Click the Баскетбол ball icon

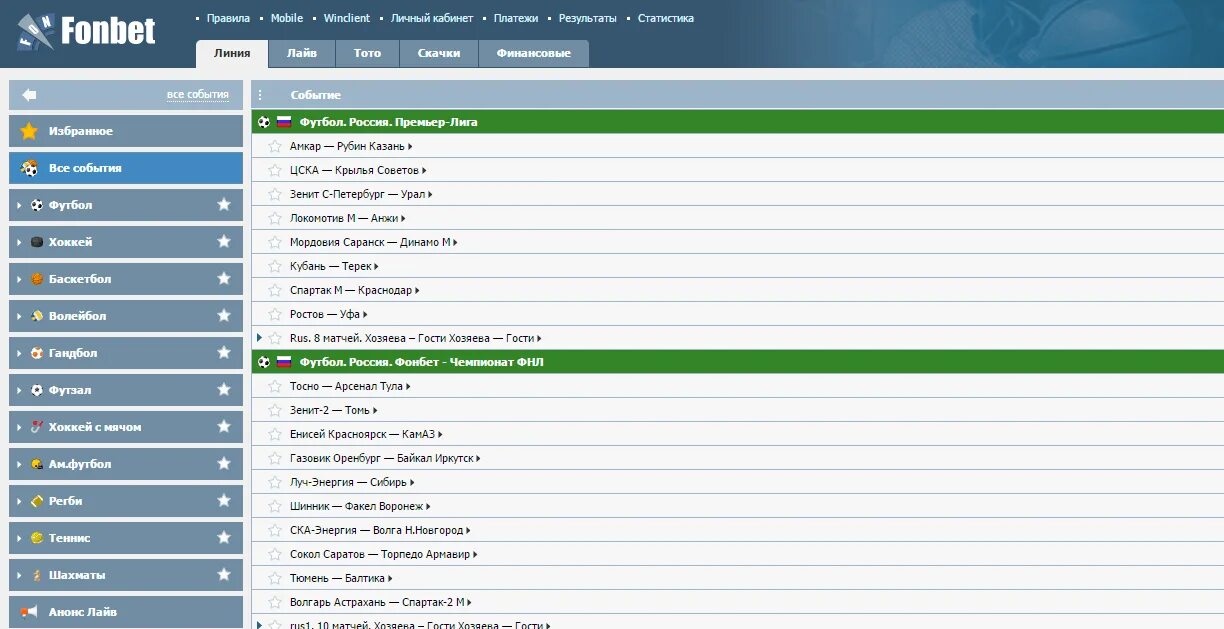[x=37, y=279]
